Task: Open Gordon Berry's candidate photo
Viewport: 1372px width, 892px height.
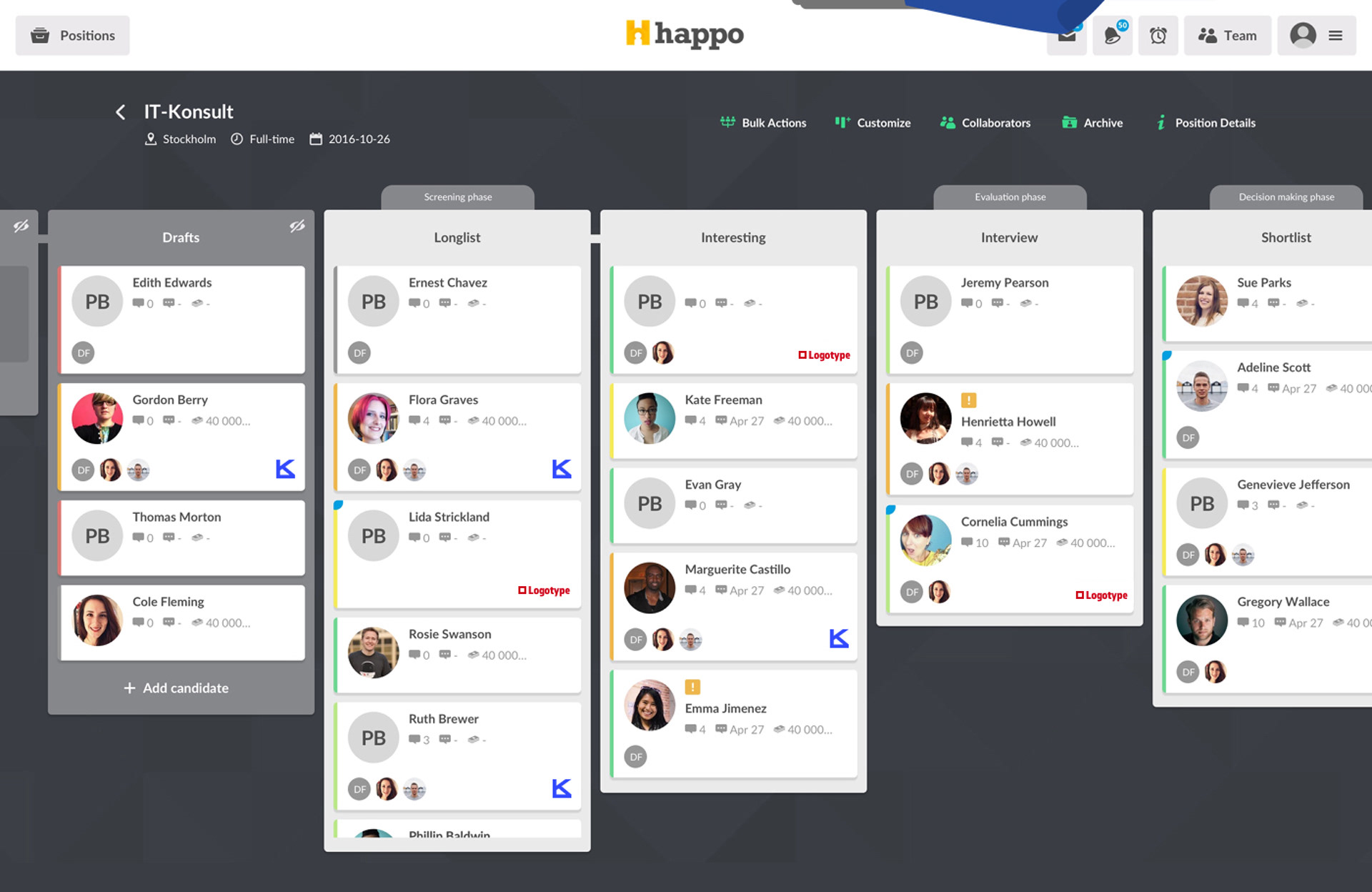Action: click(x=97, y=418)
